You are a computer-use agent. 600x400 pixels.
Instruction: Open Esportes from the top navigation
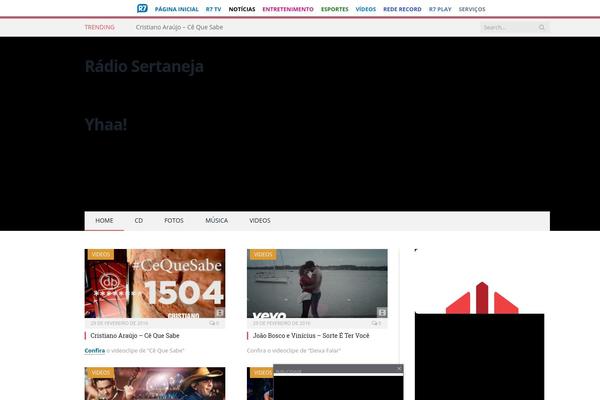pos(334,9)
